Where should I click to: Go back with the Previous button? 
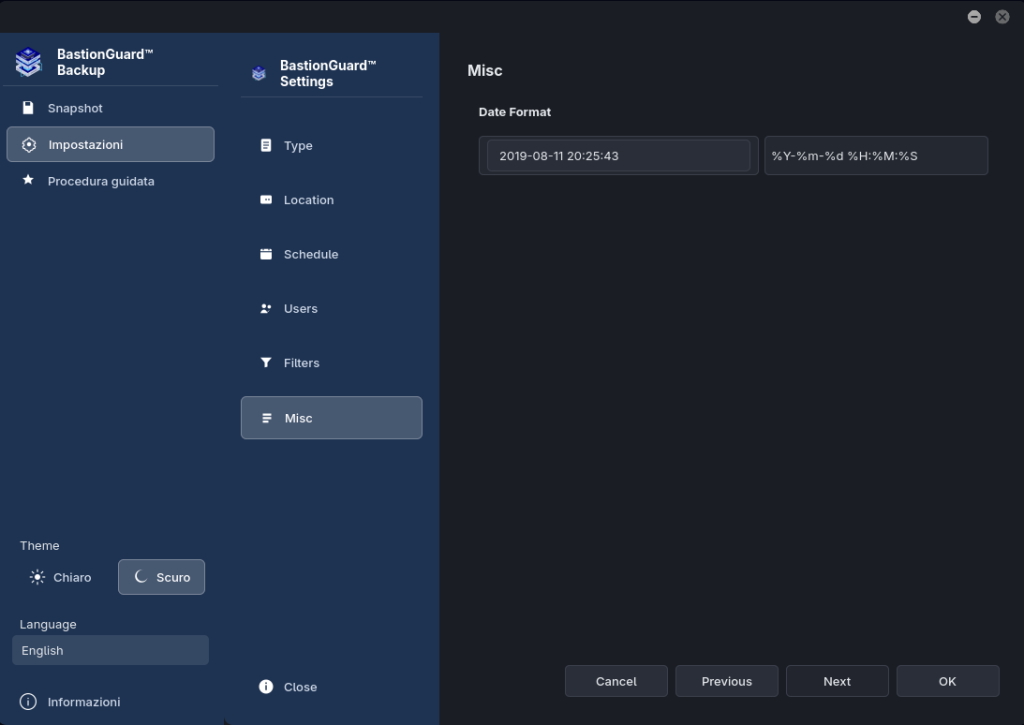click(x=727, y=681)
